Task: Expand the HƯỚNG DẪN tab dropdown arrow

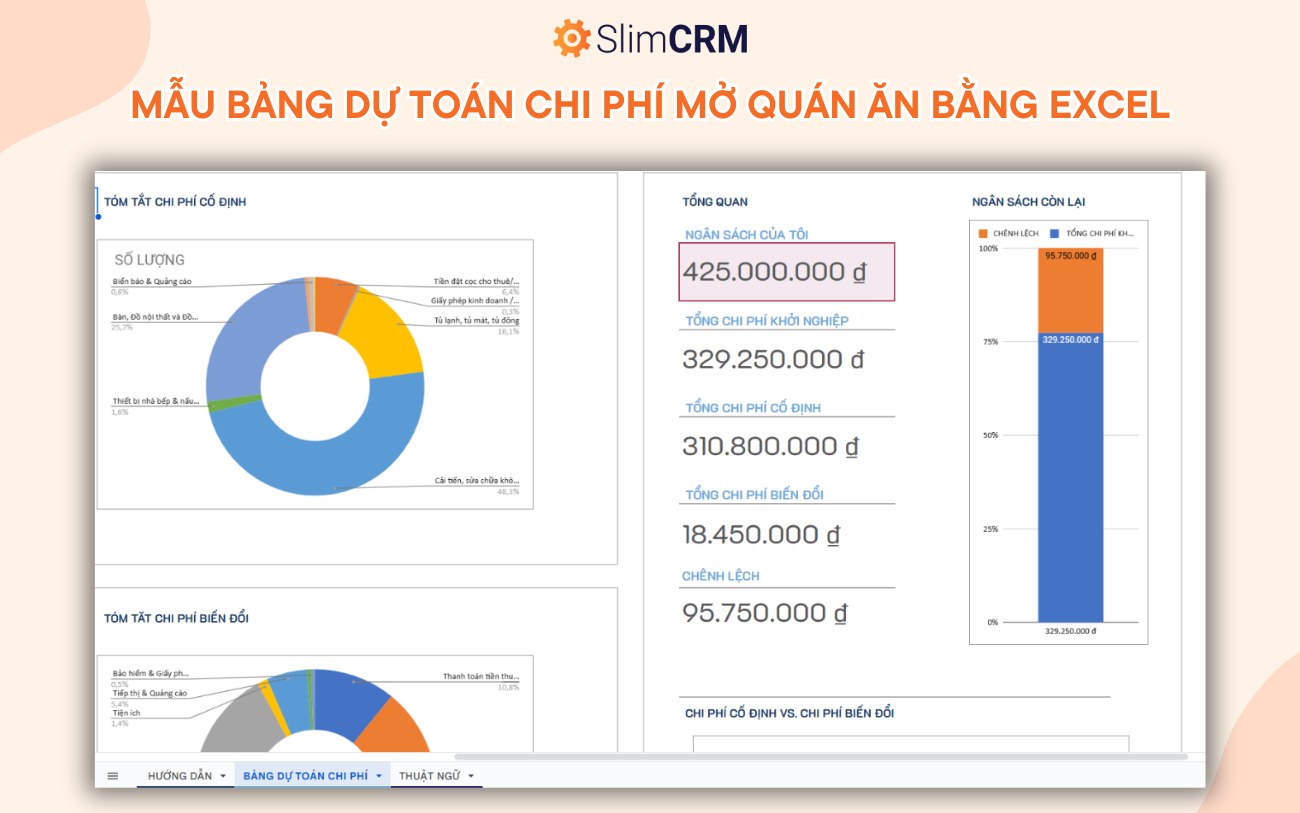Action: (x=222, y=776)
